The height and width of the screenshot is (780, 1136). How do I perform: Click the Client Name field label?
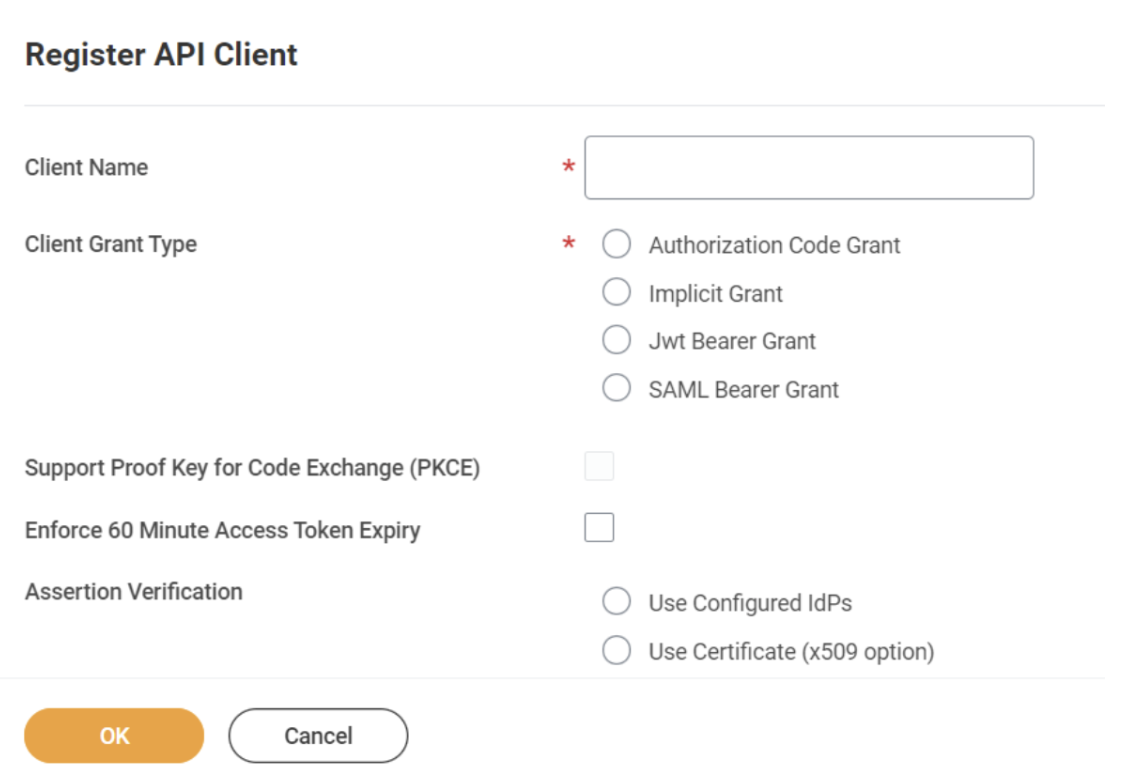coord(86,168)
